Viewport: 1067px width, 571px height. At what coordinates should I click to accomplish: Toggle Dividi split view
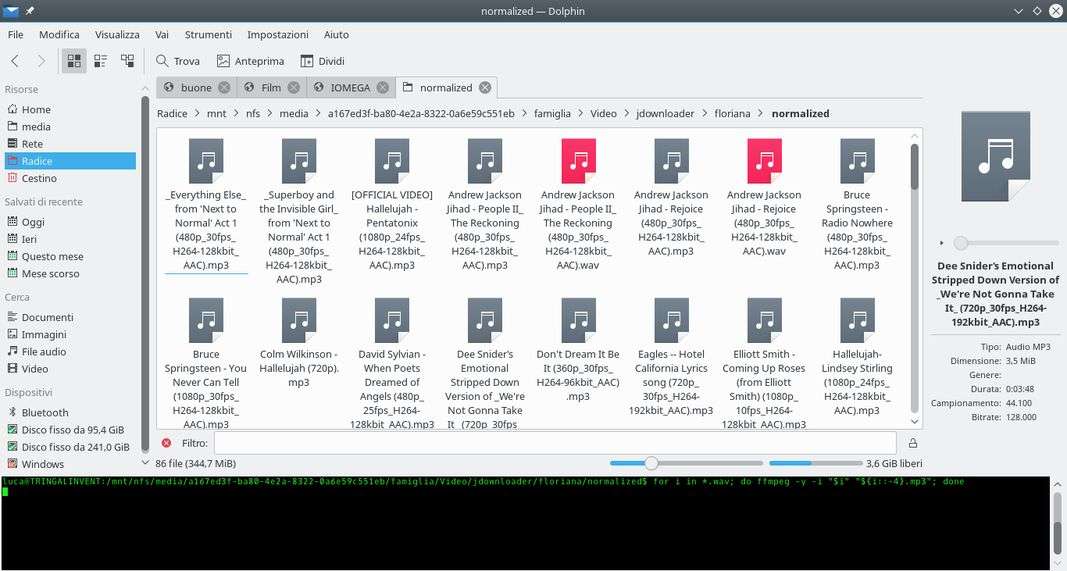coord(322,61)
